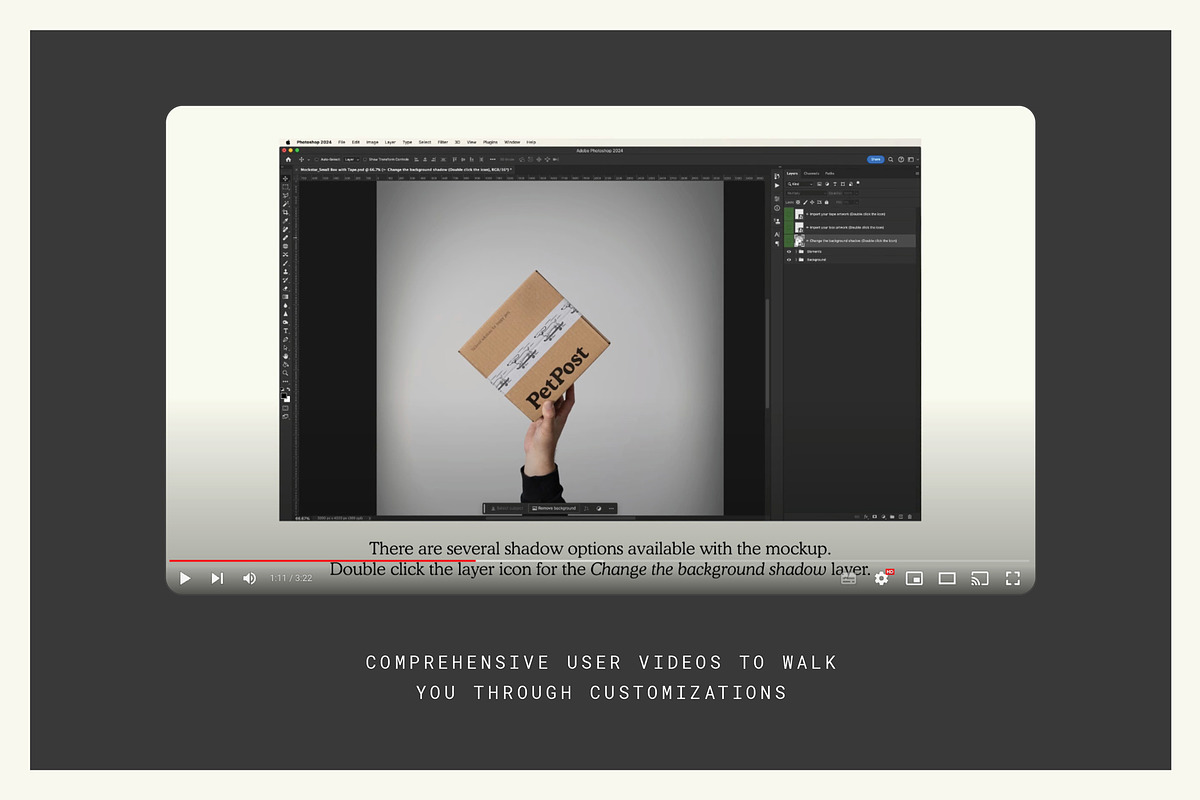This screenshot has width=1200, height=800.
Task: Open the Layer menu
Action: pos(390,142)
